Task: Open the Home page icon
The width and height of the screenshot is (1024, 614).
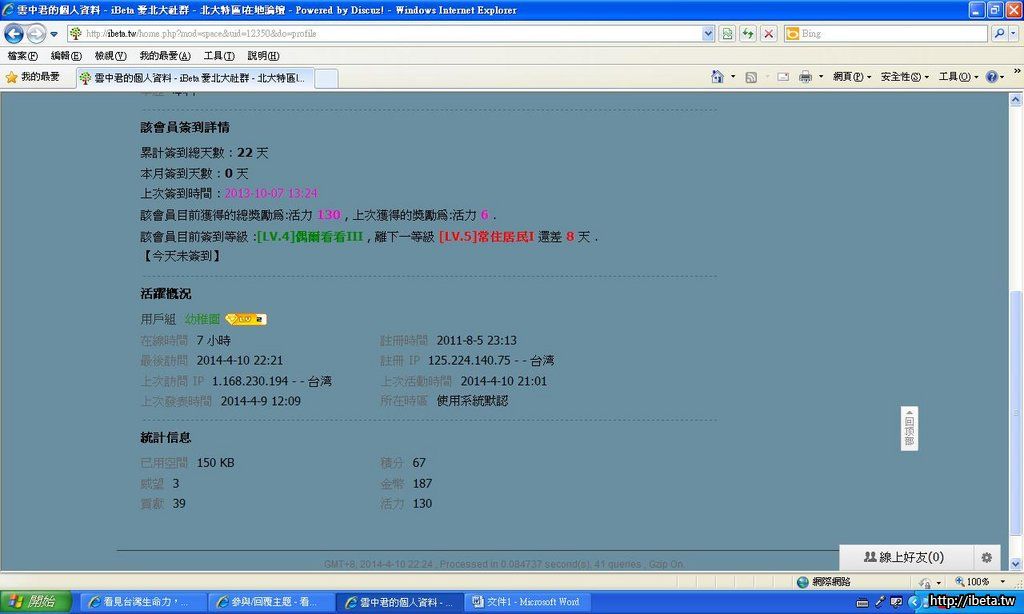Action: click(717, 77)
